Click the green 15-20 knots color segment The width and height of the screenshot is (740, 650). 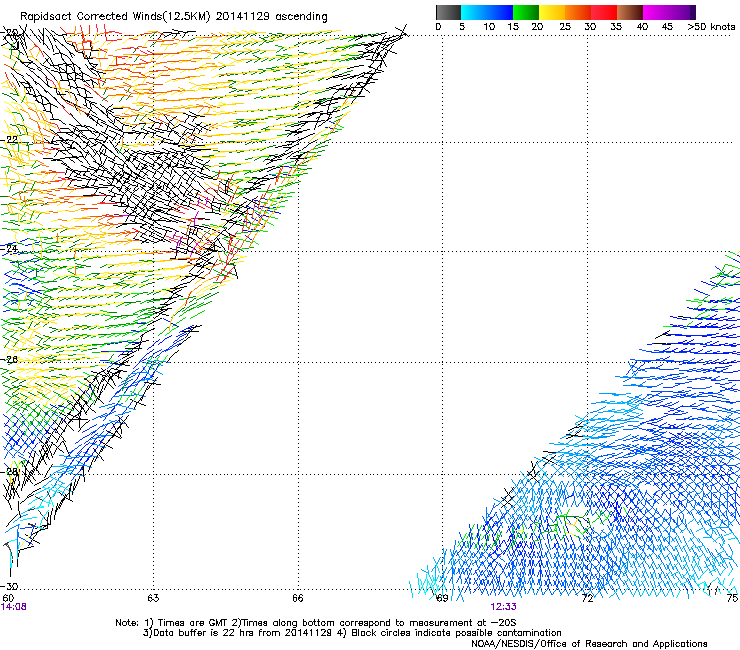click(526, 12)
